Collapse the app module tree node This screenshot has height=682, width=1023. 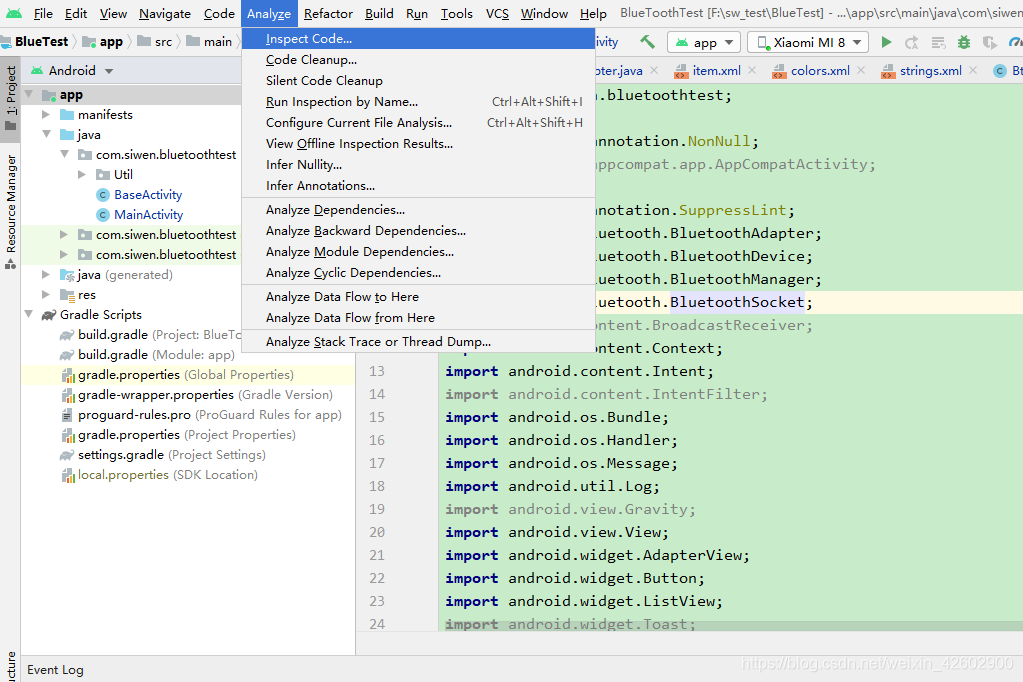[29, 95]
